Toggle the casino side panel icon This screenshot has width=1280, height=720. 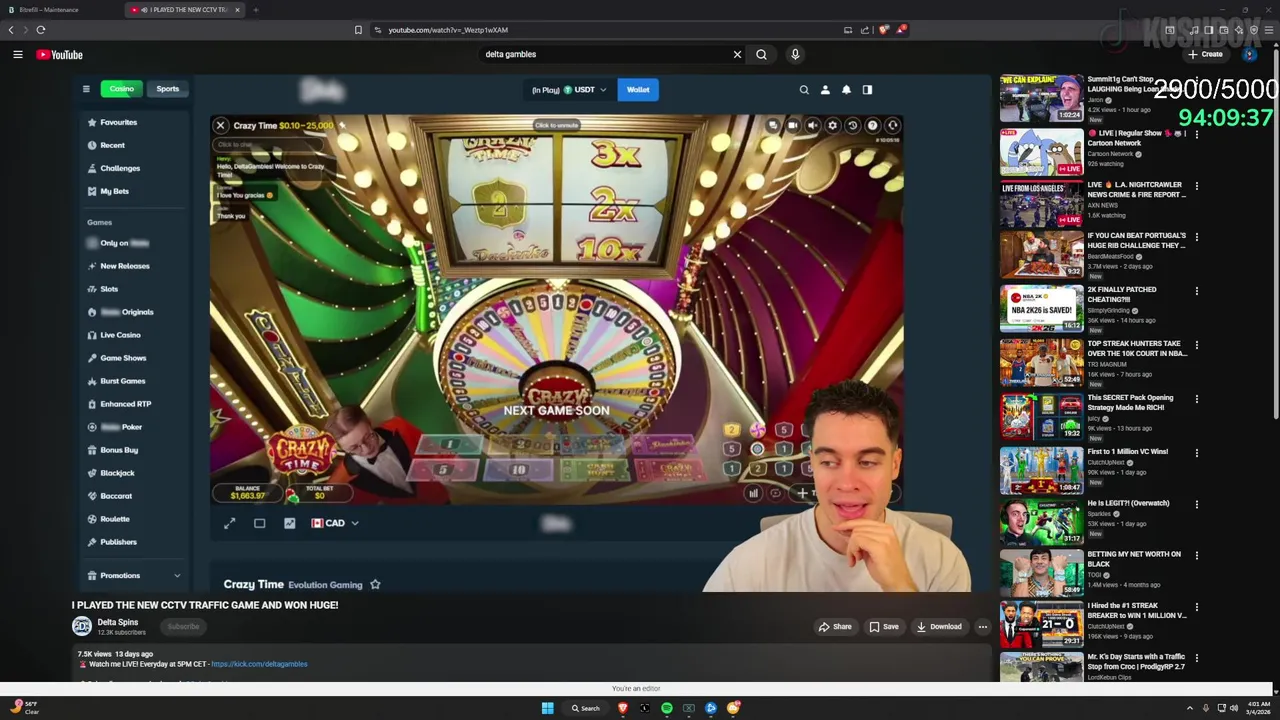click(867, 90)
